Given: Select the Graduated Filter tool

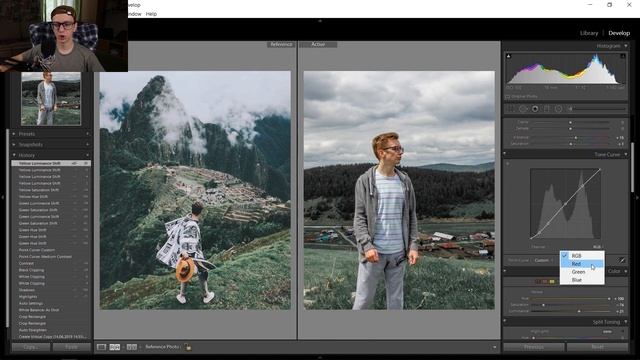Looking at the screenshot, I should 547,109.
